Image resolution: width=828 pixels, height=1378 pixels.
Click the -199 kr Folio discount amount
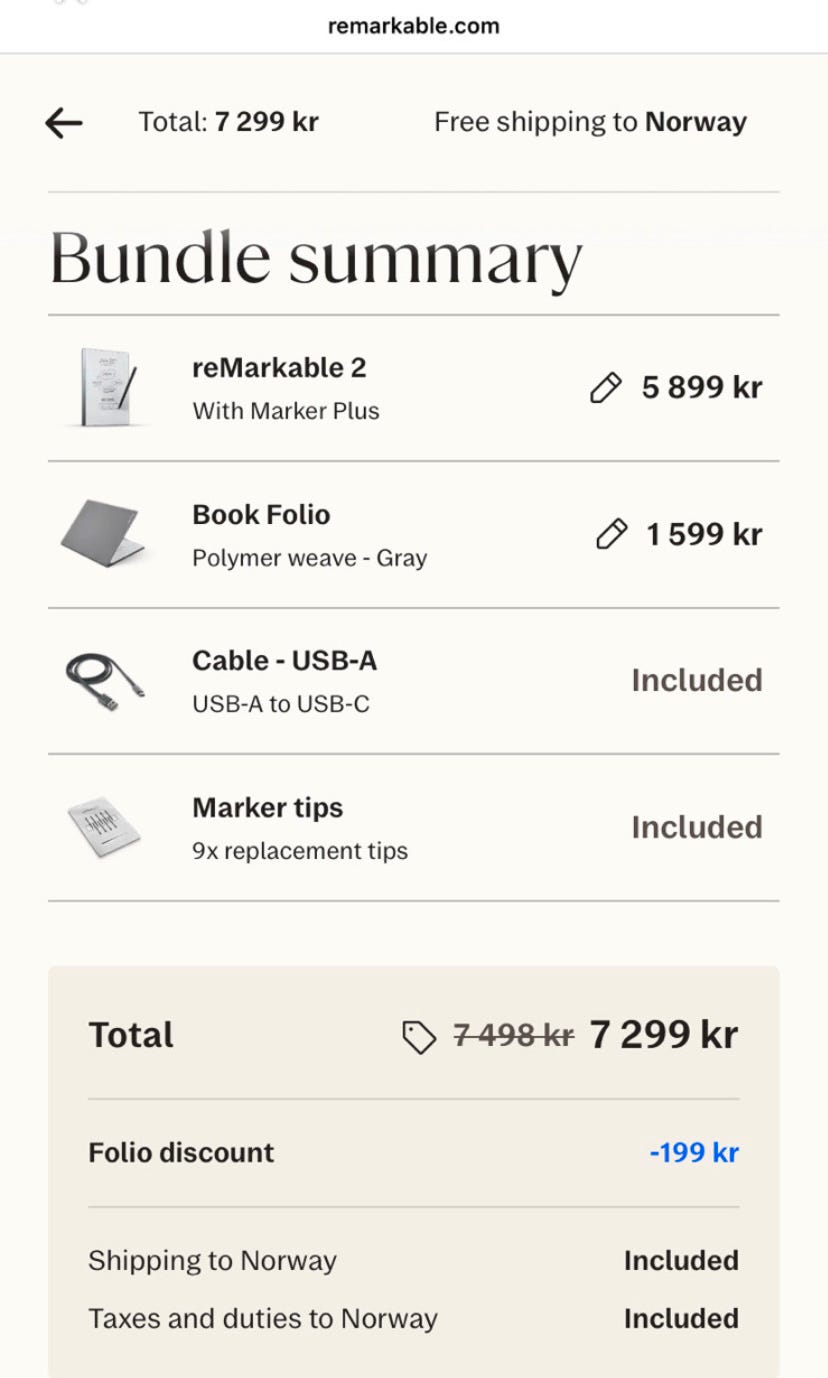point(694,1153)
